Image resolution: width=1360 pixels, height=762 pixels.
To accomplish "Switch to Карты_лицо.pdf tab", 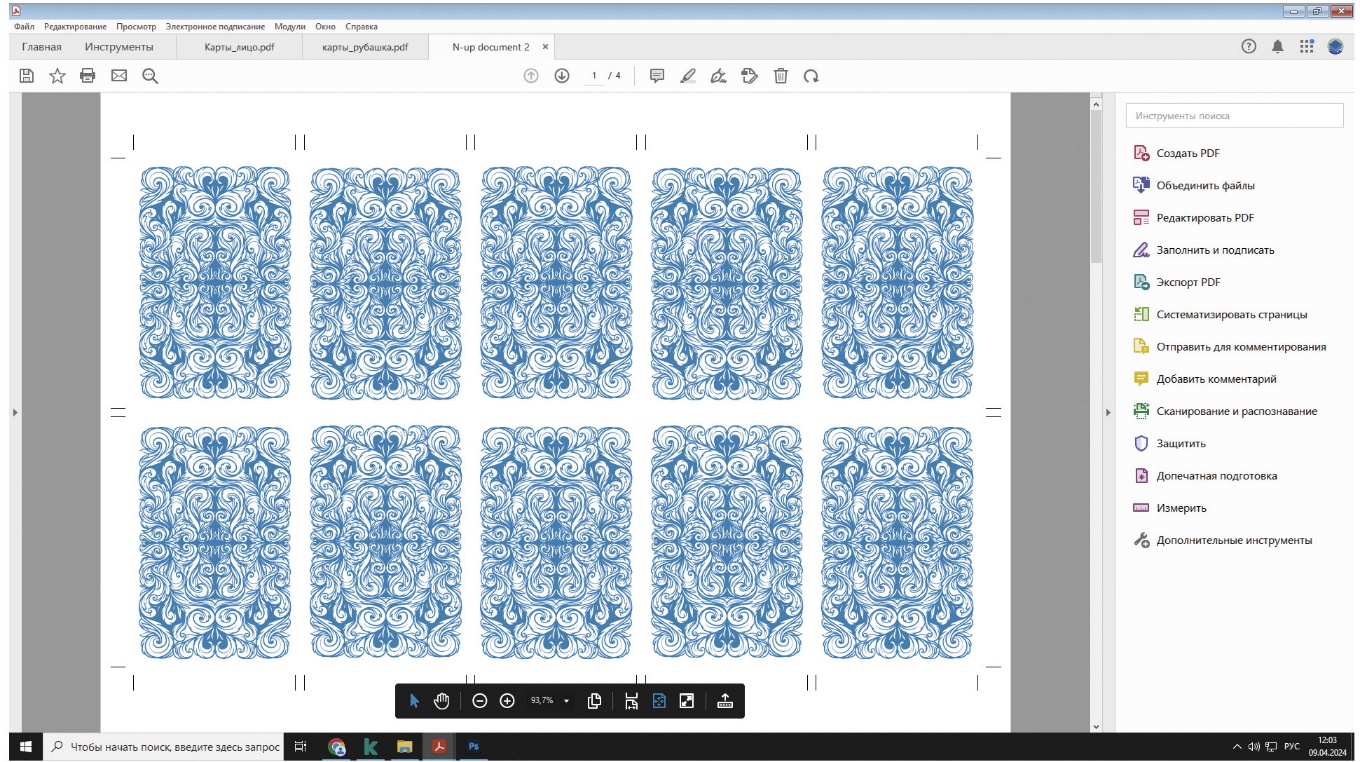I will pyautogui.click(x=239, y=47).
